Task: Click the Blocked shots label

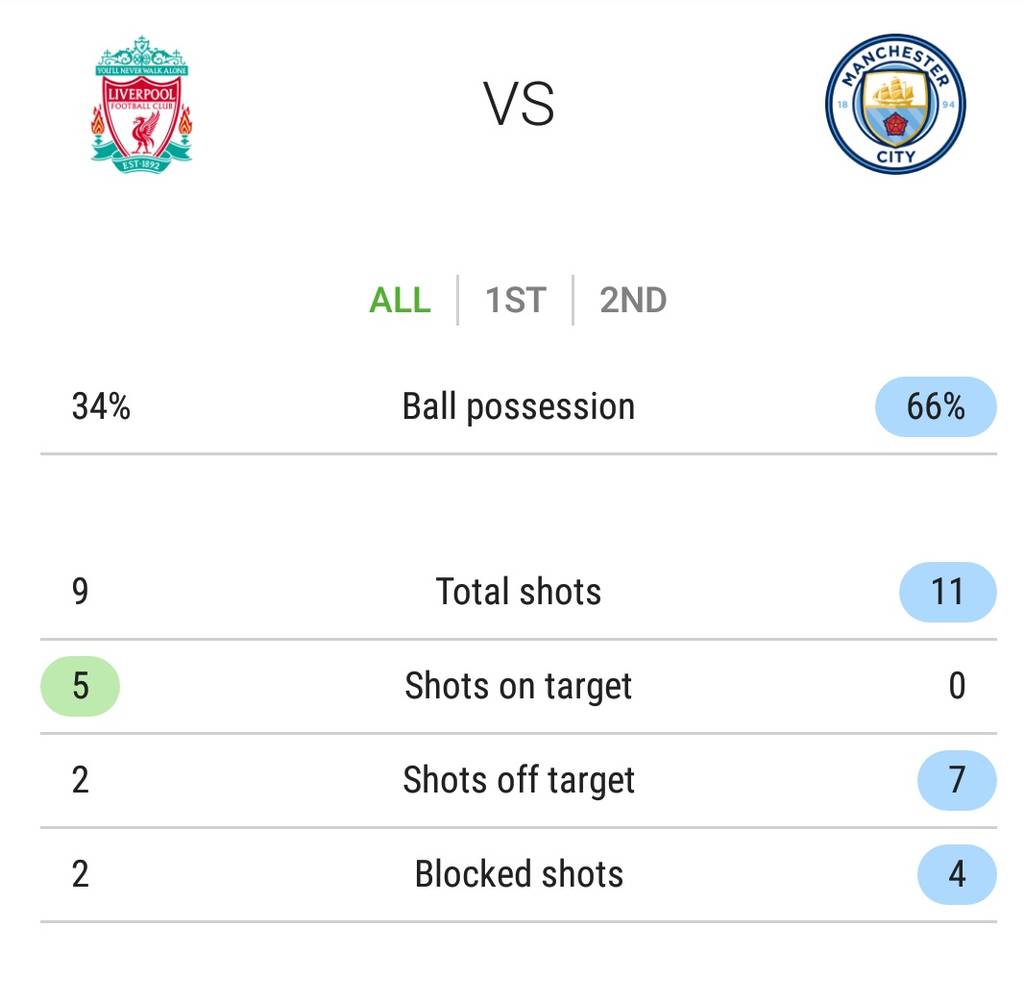Action: point(518,874)
